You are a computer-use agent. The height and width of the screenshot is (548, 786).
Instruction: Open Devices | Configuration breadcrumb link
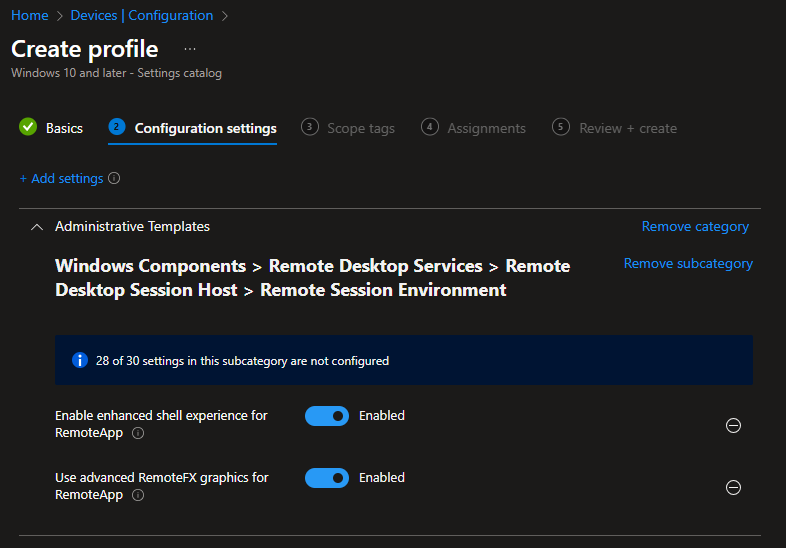141,16
